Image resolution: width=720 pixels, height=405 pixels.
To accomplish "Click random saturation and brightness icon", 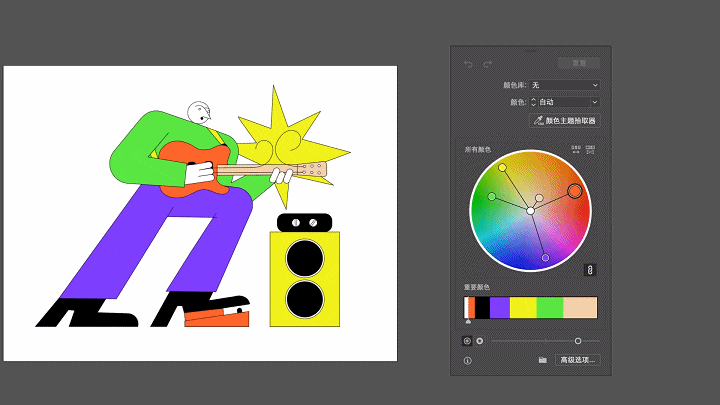I will (590, 150).
